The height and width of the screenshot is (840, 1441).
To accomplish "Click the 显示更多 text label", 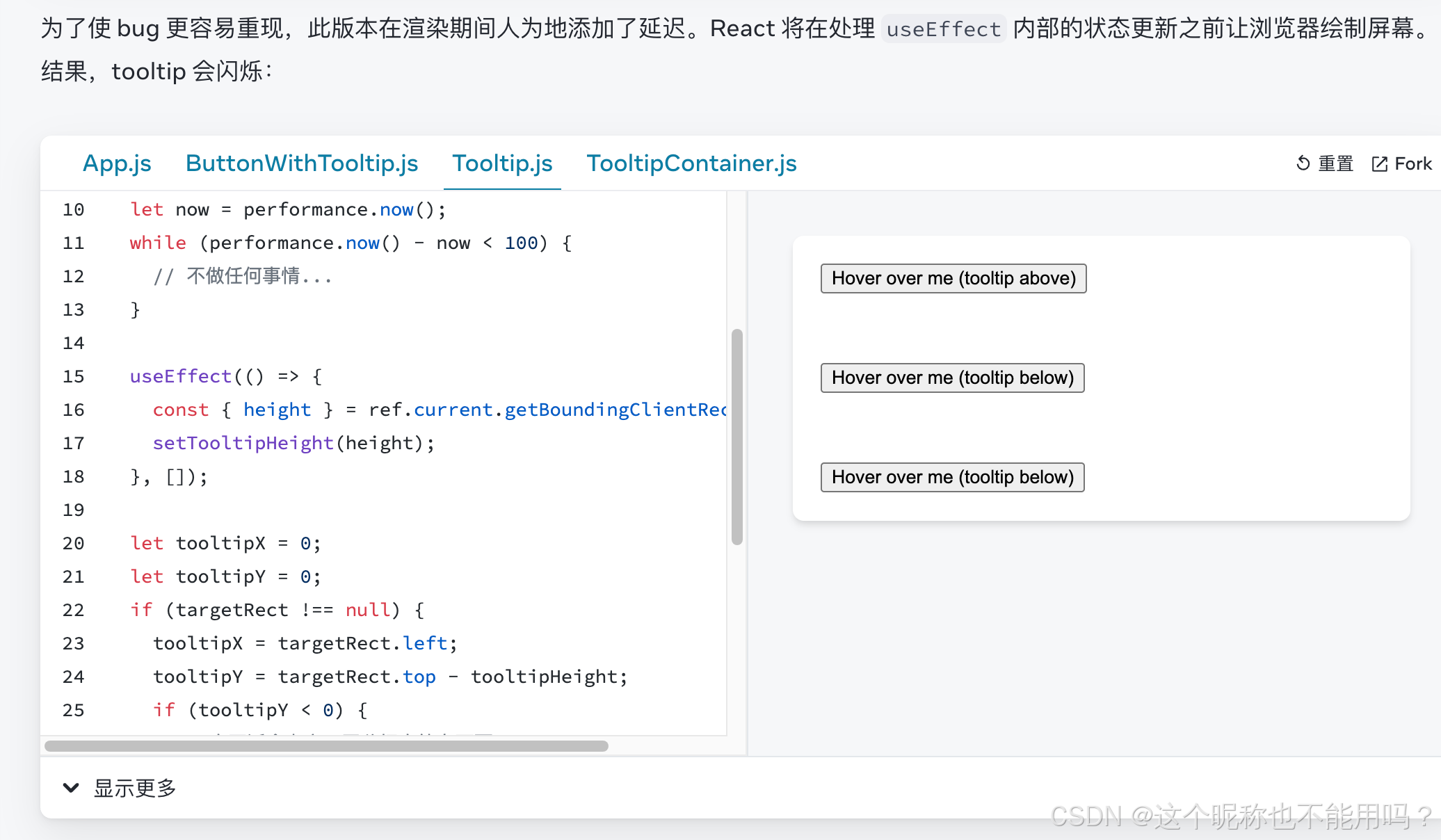I will (135, 788).
